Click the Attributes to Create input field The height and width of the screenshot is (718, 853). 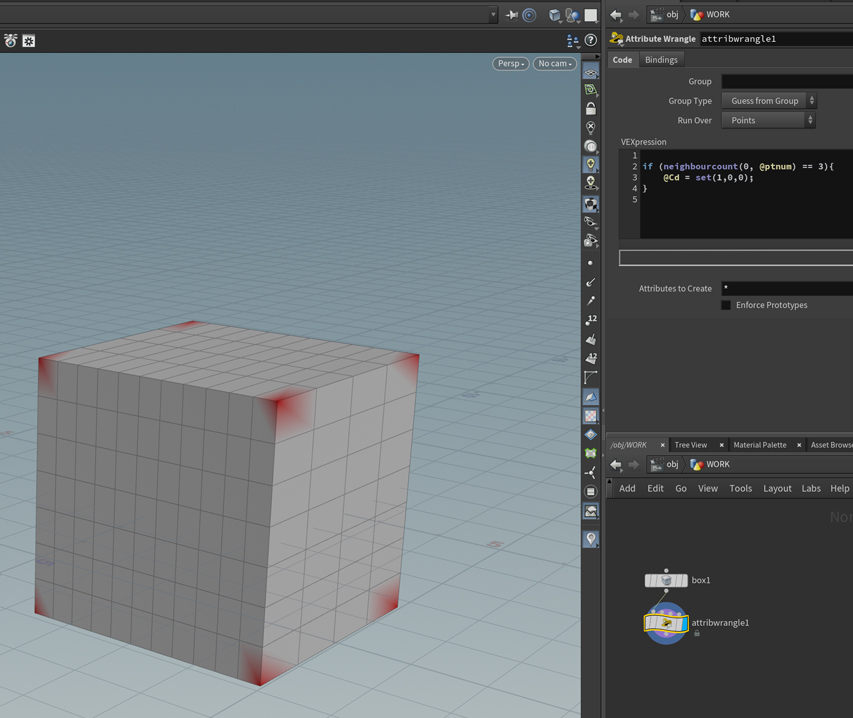point(786,288)
